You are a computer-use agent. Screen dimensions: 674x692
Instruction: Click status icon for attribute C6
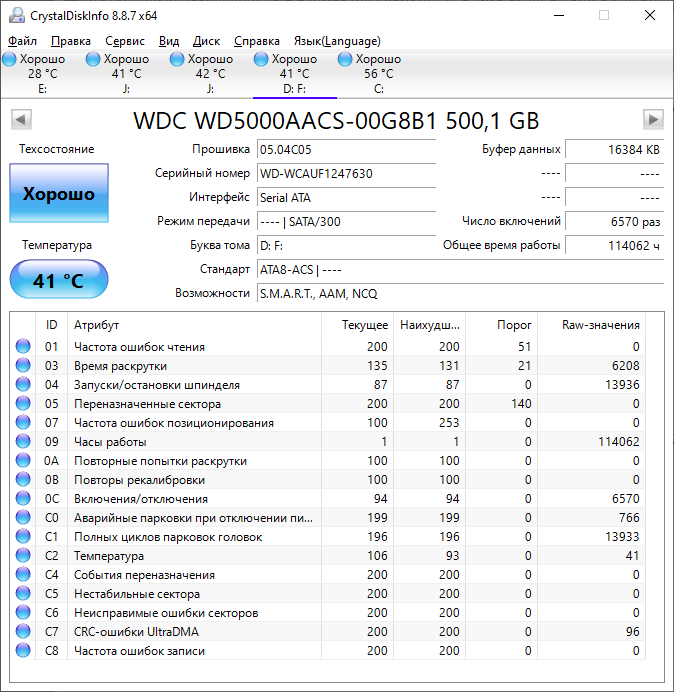[23, 612]
